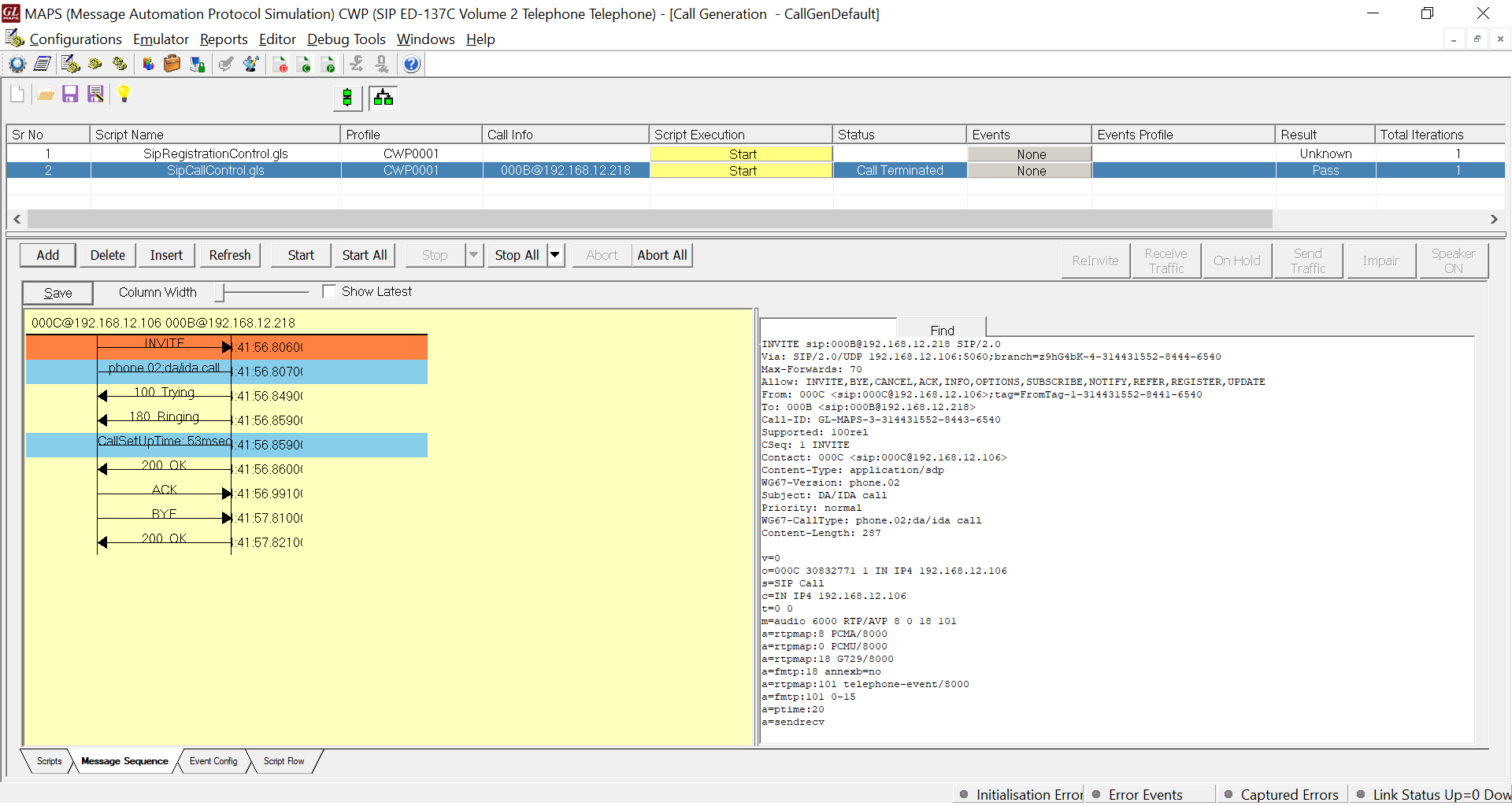Screen dimensions: 1512x806
Task: Click the document icon with green P
Action: click(x=329, y=65)
